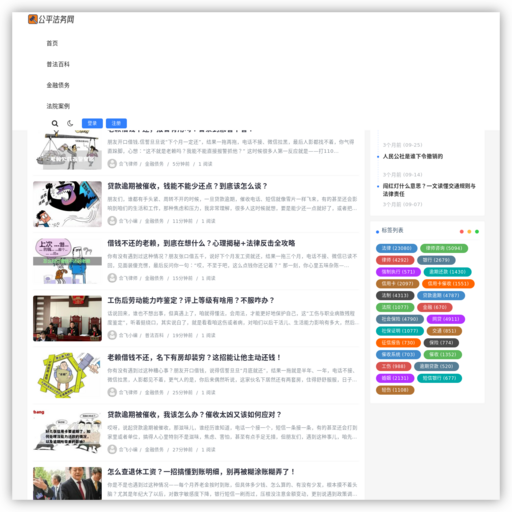Select the 工伤 (988) tag
Image resolution: width=512 pixels, height=512 pixels.
(393, 366)
